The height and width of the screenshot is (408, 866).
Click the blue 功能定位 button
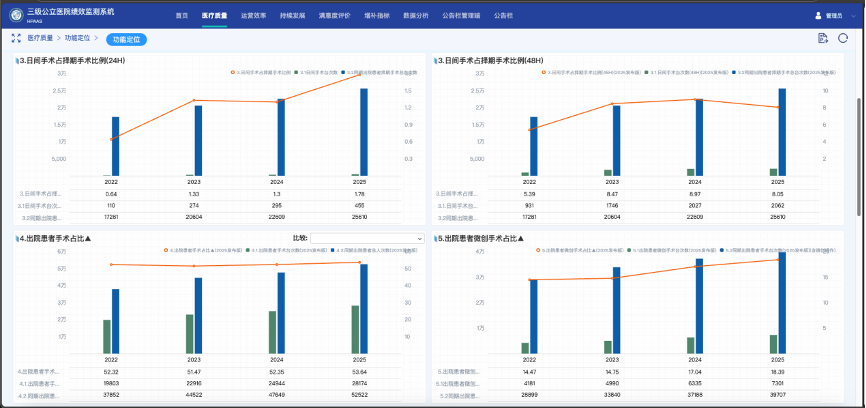coord(126,39)
